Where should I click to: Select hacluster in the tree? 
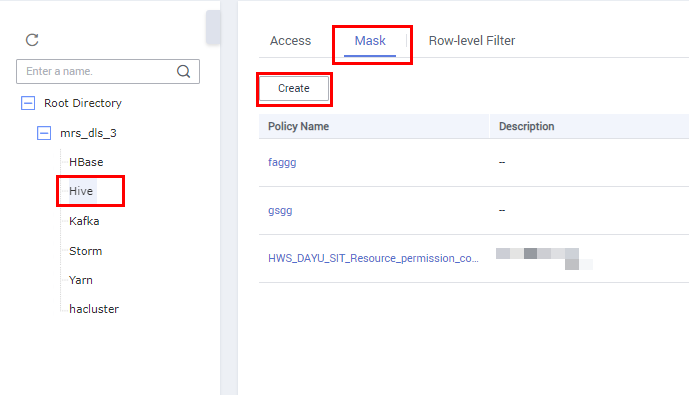[x=94, y=309]
